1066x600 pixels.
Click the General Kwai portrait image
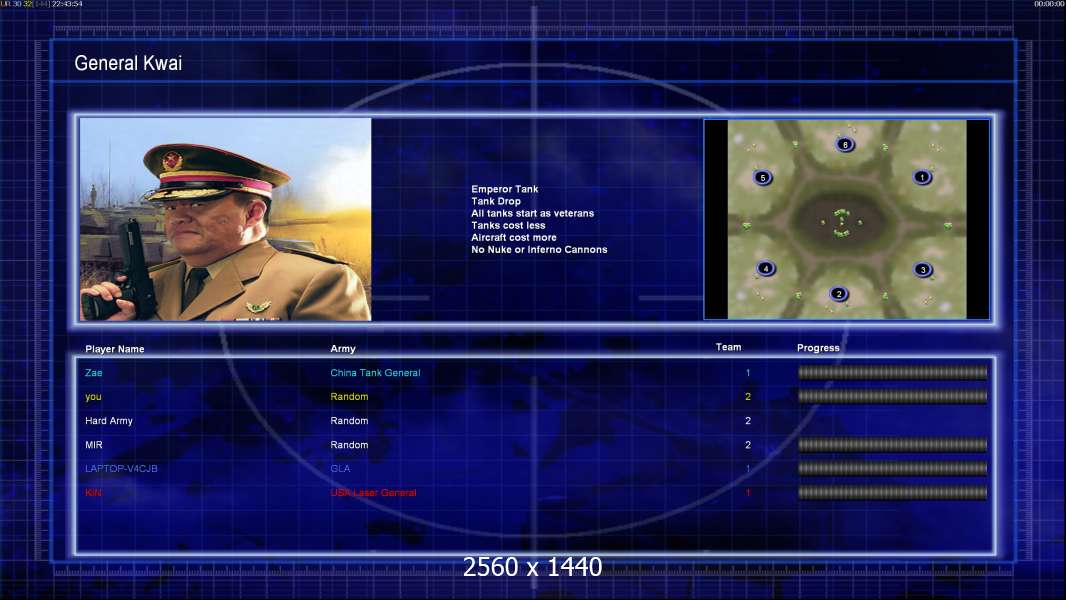click(226, 219)
